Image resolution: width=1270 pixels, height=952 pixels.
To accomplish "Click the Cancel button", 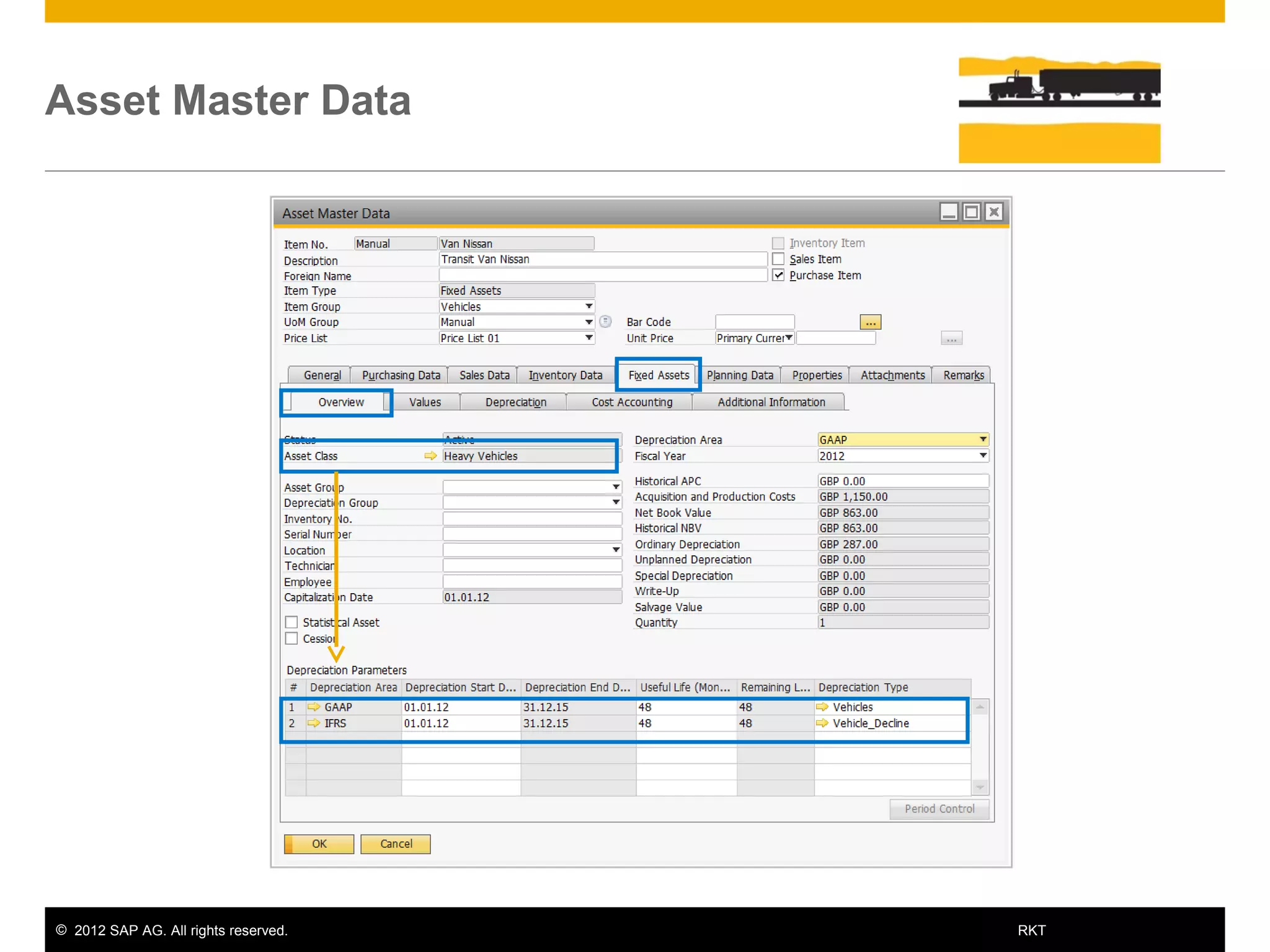I will [396, 844].
